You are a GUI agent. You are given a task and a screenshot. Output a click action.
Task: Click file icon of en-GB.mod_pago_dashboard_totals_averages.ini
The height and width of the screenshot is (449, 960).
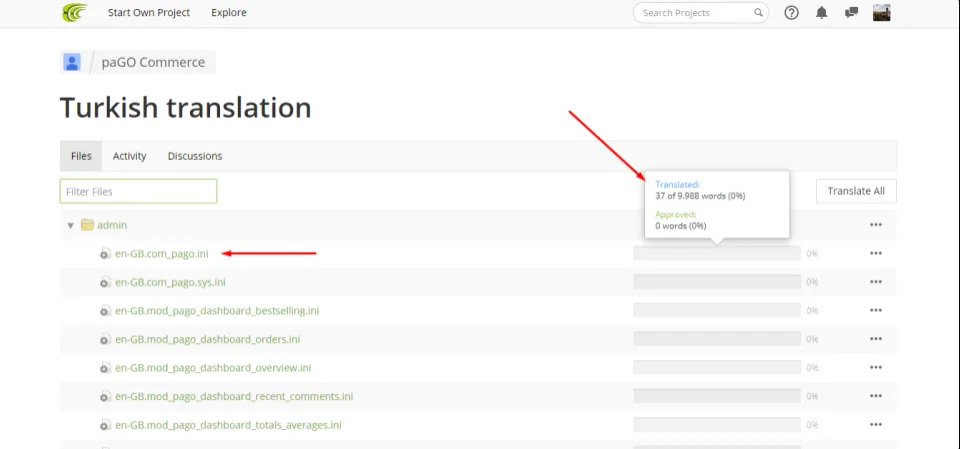106,425
